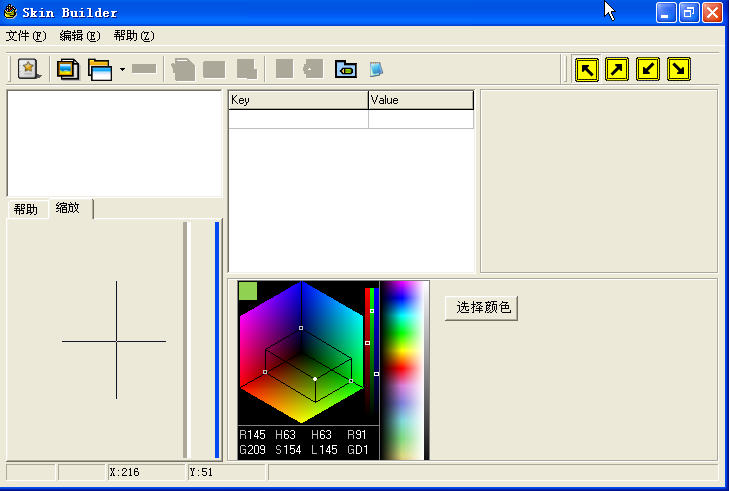Click the yellow up-left arrow button
This screenshot has height=491, width=729.
point(587,70)
